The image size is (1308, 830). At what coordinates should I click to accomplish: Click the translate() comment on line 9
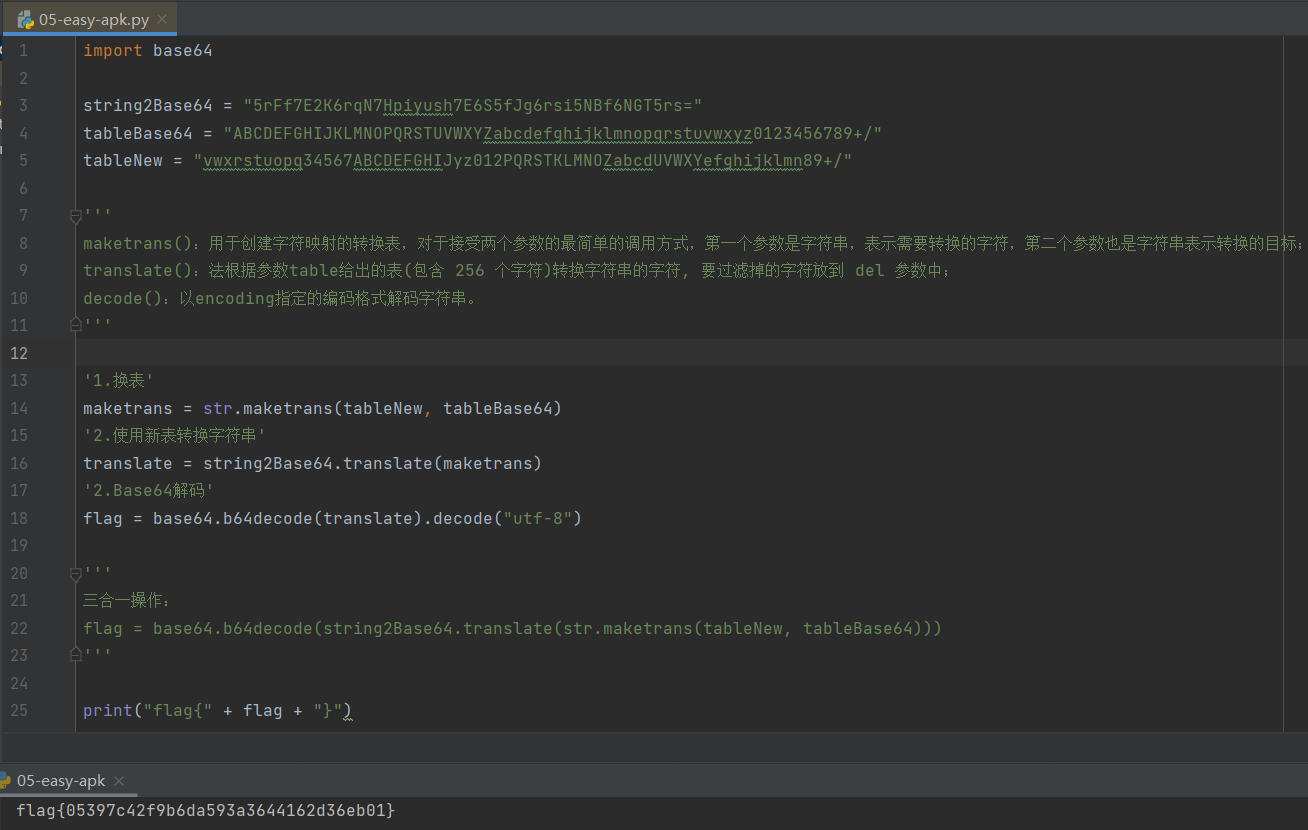tap(518, 270)
